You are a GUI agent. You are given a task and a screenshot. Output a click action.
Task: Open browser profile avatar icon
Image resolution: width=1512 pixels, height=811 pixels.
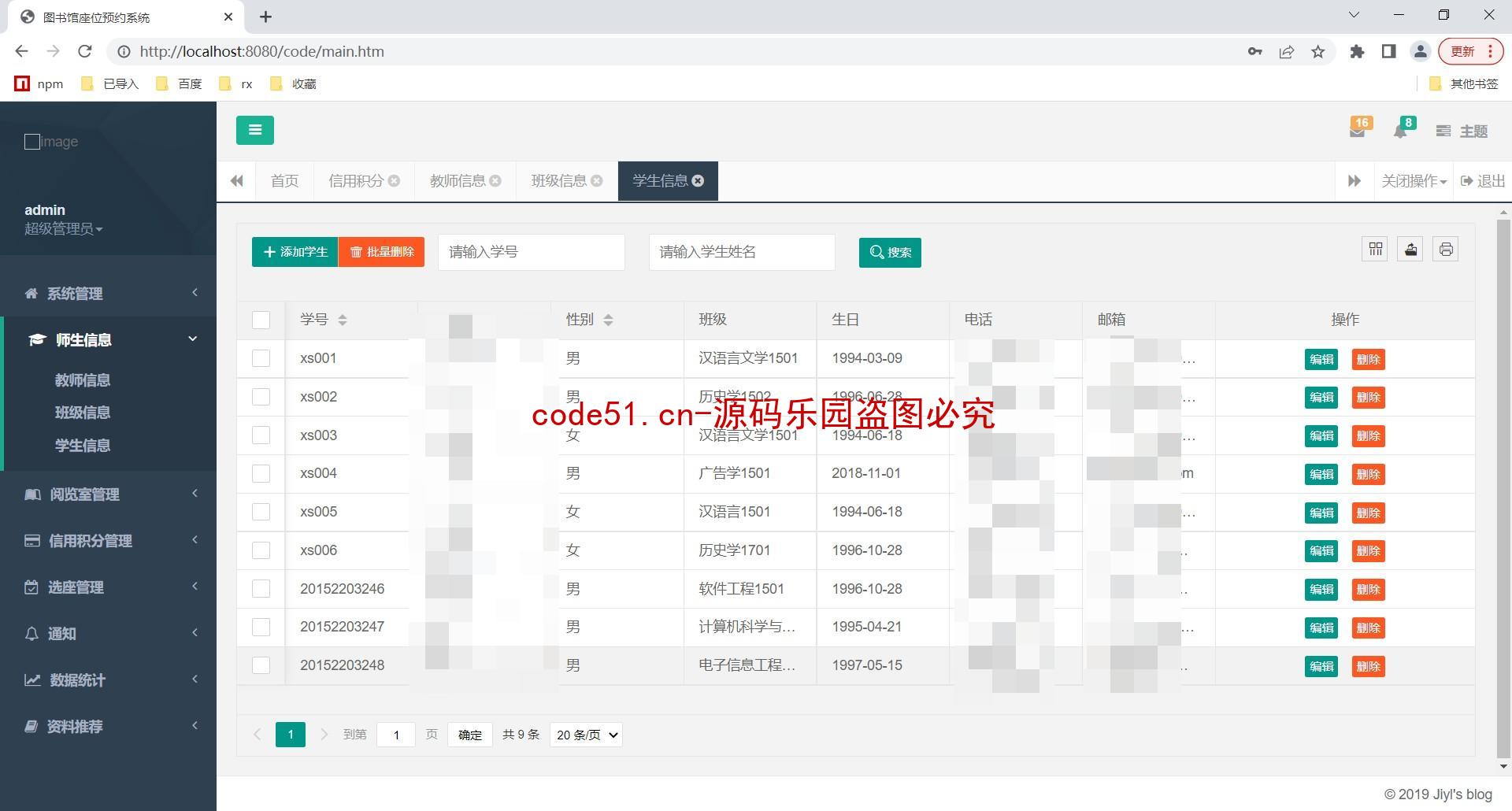tap(1421, 51)
